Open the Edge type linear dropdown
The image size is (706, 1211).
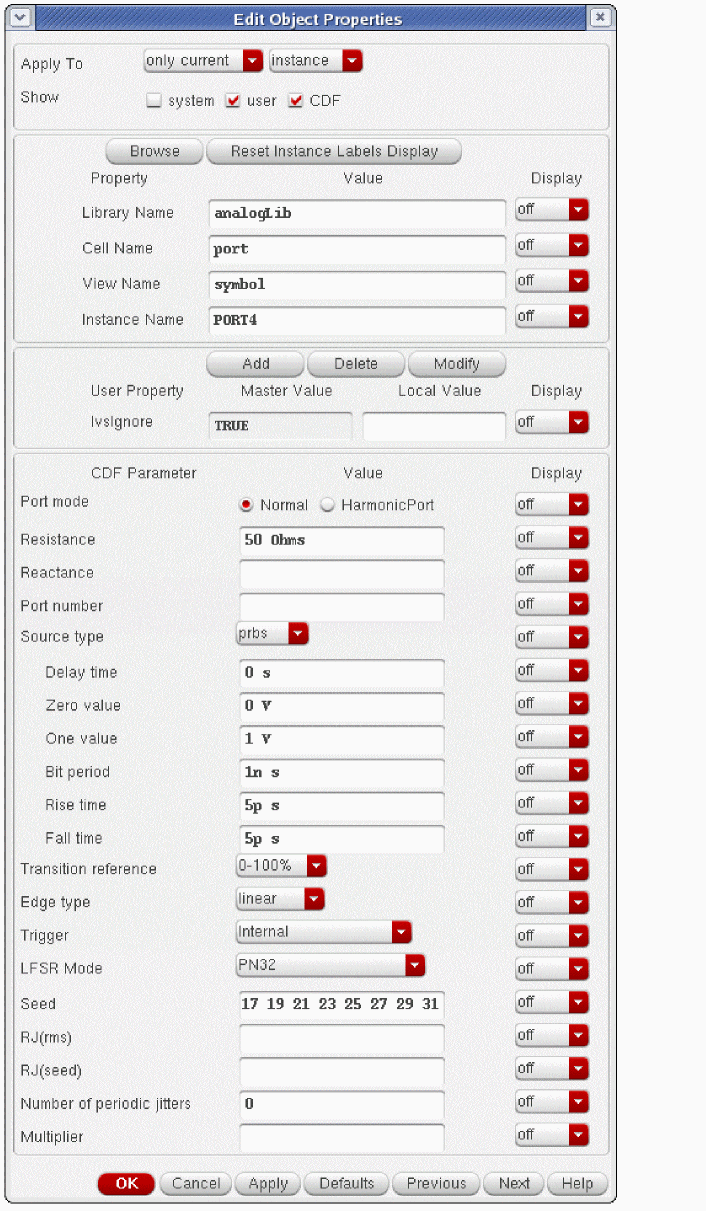[x=280, y=899]
